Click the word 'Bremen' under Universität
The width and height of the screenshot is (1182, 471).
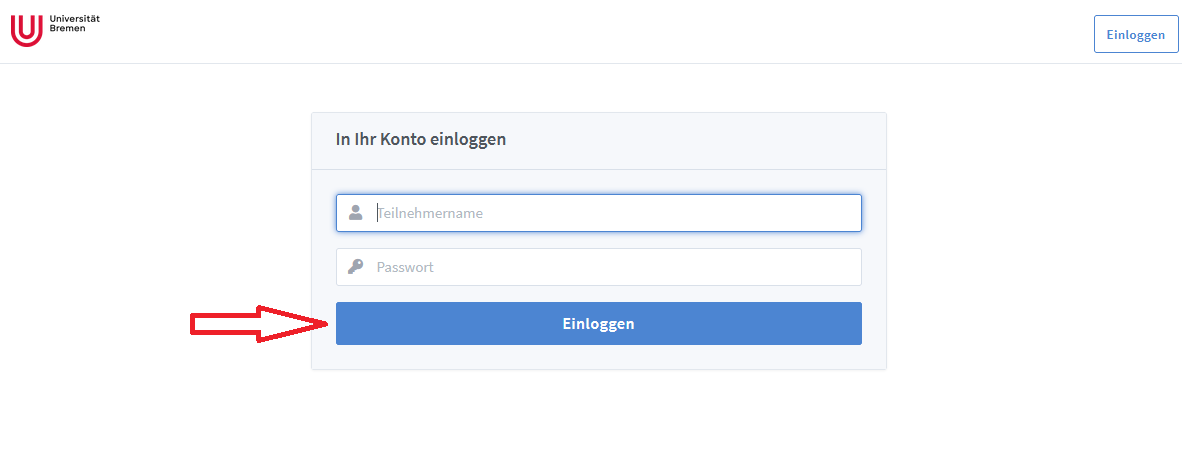[x=68, y=30]
